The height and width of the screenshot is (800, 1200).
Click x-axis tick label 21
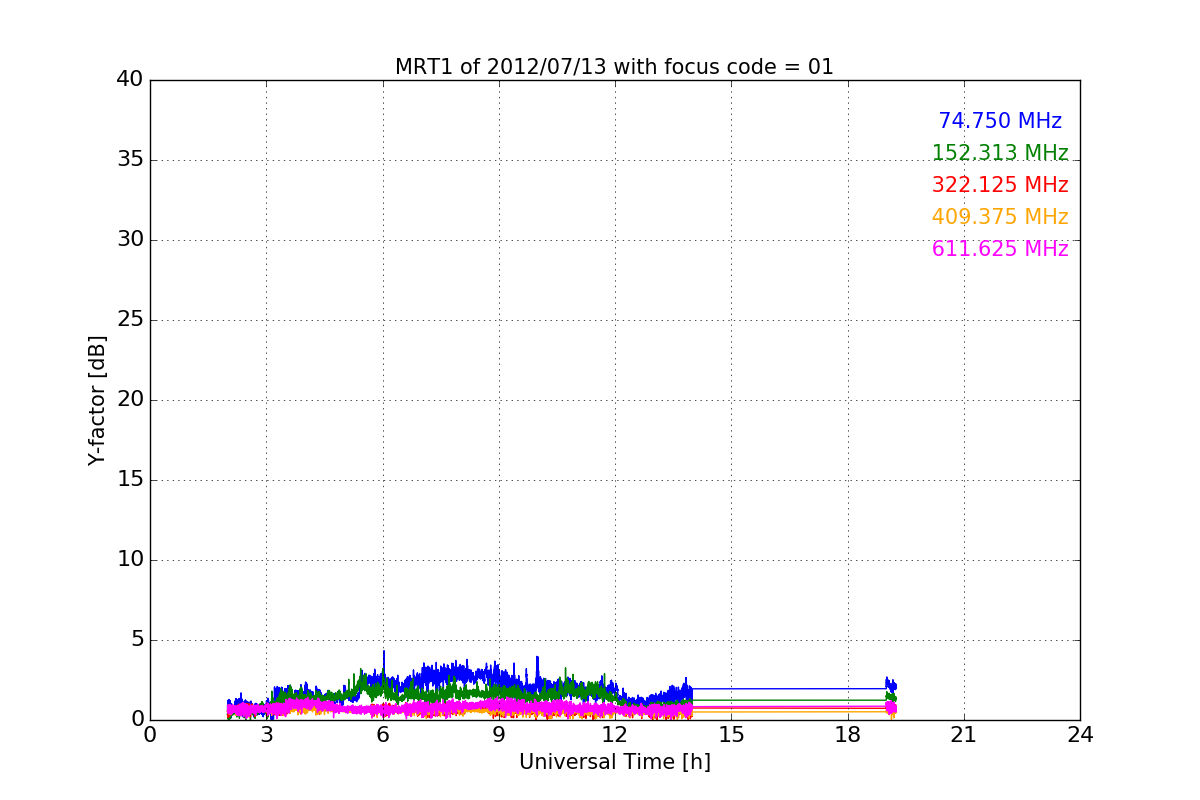coord(964,735)
